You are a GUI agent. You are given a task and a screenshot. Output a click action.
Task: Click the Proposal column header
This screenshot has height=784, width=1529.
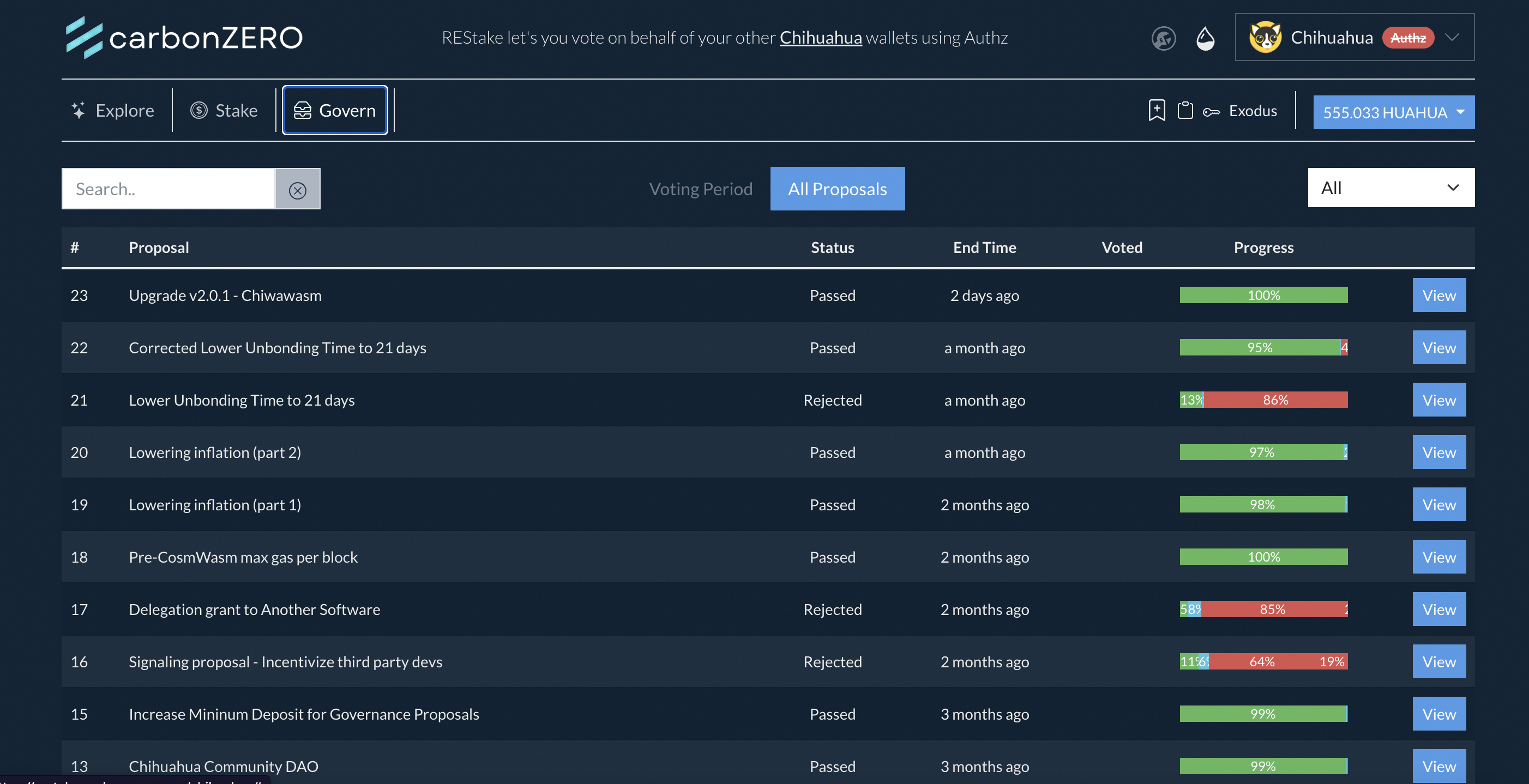(x=159, y=248)
